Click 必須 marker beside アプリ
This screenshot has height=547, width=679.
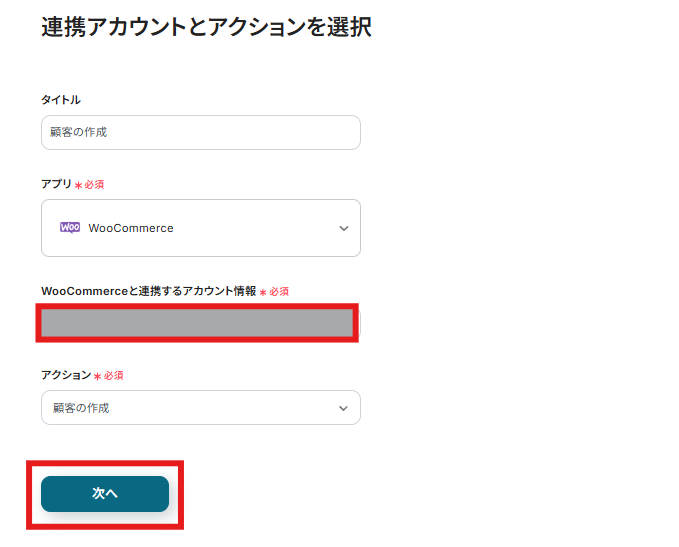(95, 185)
